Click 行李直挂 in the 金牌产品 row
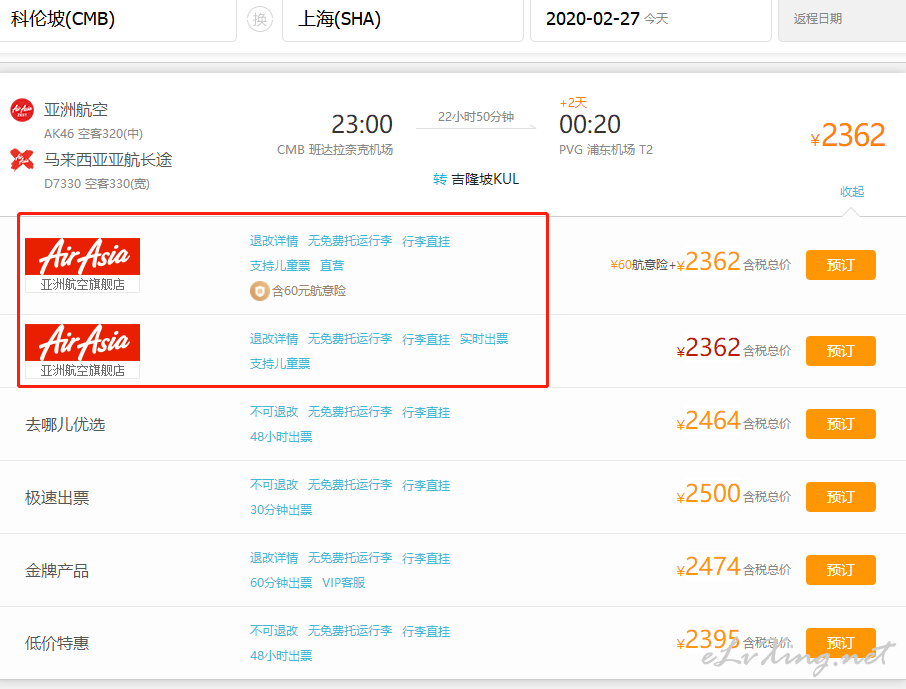 (x=426, y=558)
